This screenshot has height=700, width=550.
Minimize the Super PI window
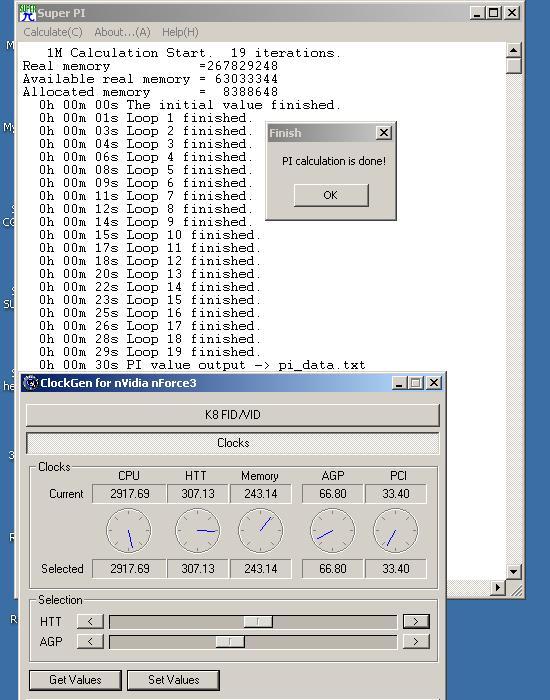477,13
